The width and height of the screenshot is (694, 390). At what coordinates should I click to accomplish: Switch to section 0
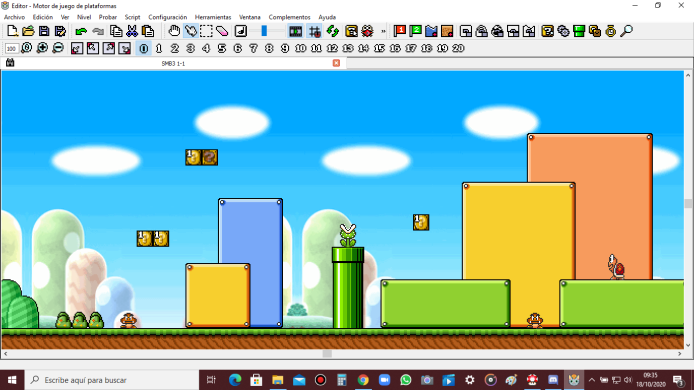click(x=144, y=48)
